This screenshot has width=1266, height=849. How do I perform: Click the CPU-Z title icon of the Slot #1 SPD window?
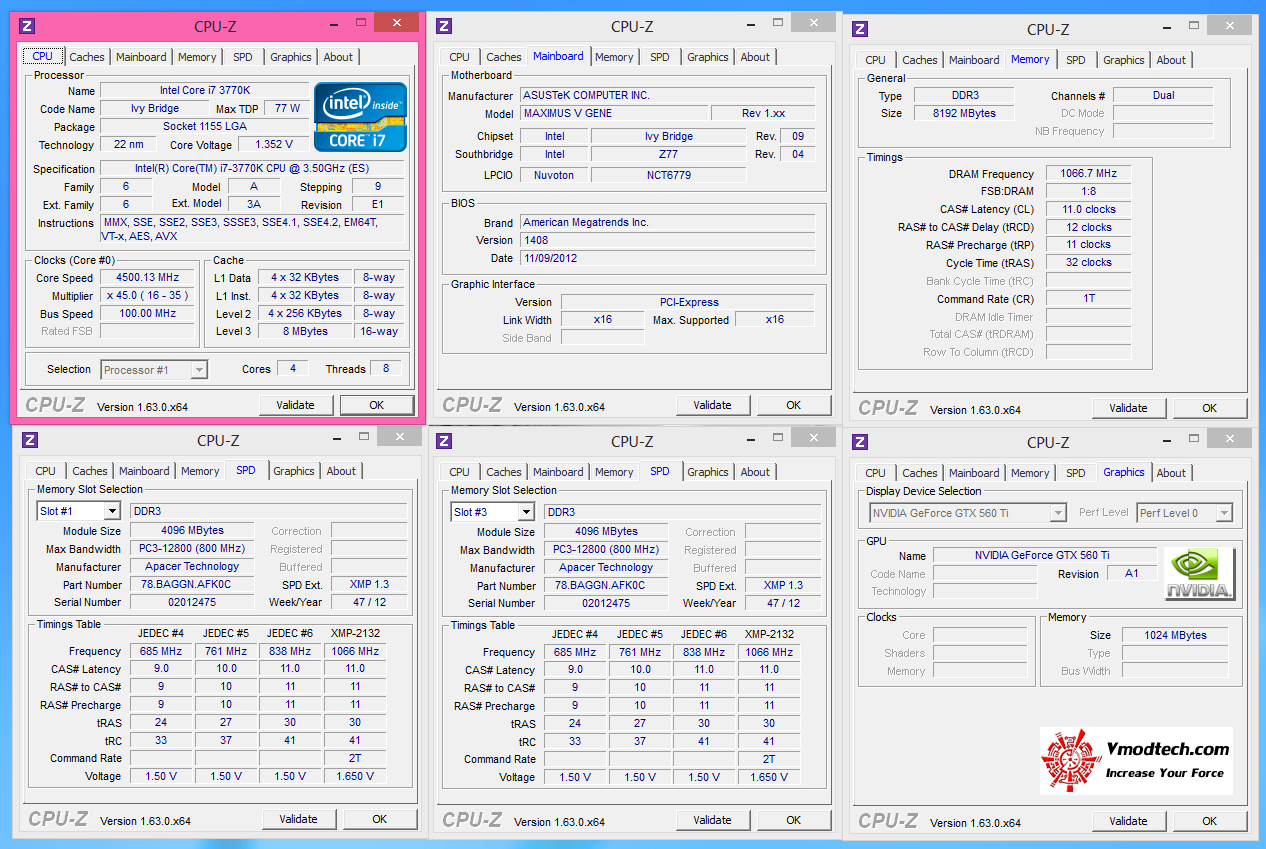[x=30, y=440]
